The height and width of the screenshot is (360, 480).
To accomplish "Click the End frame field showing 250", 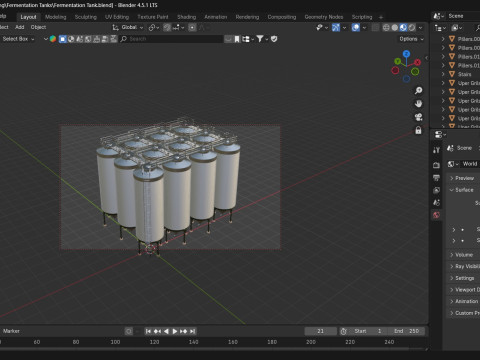I will click(407, 331).
